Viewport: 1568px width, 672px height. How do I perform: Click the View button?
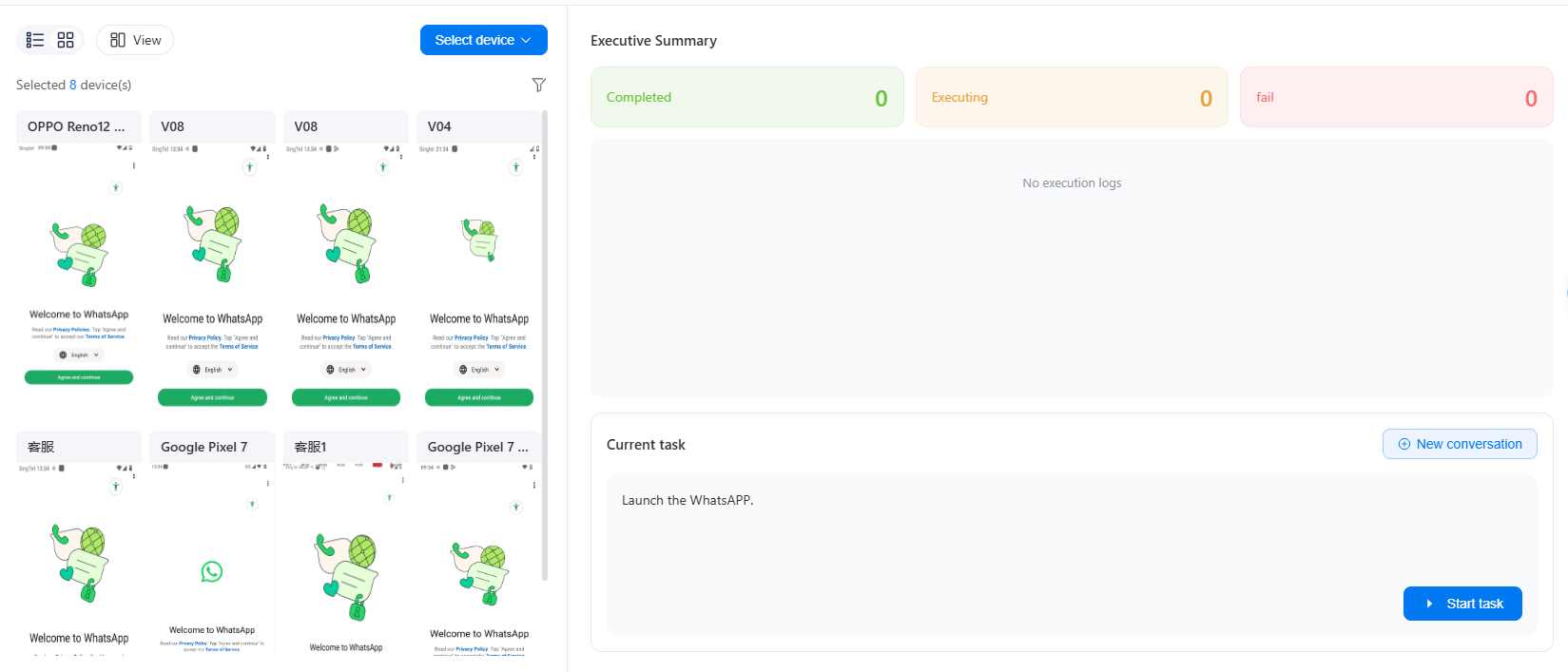(x=135, y=40)
